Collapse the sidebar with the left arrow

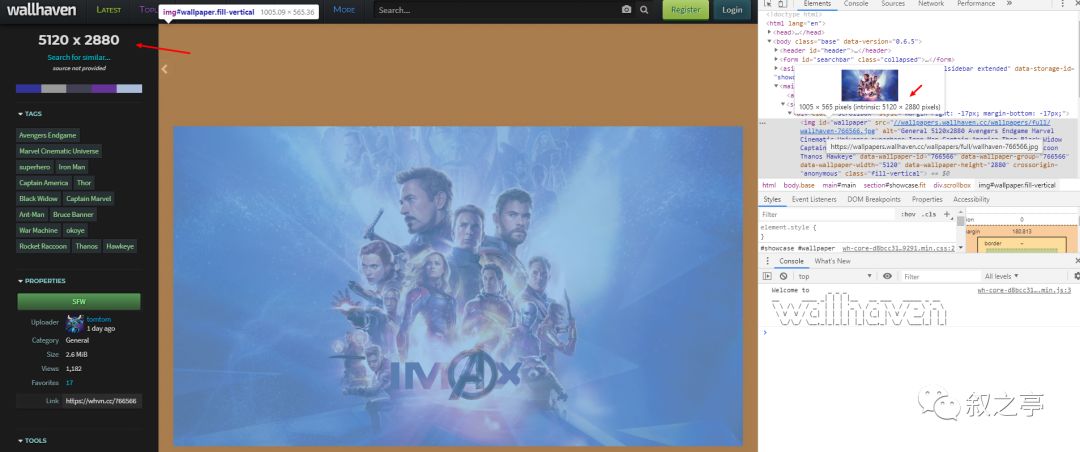tap(164, 69)
